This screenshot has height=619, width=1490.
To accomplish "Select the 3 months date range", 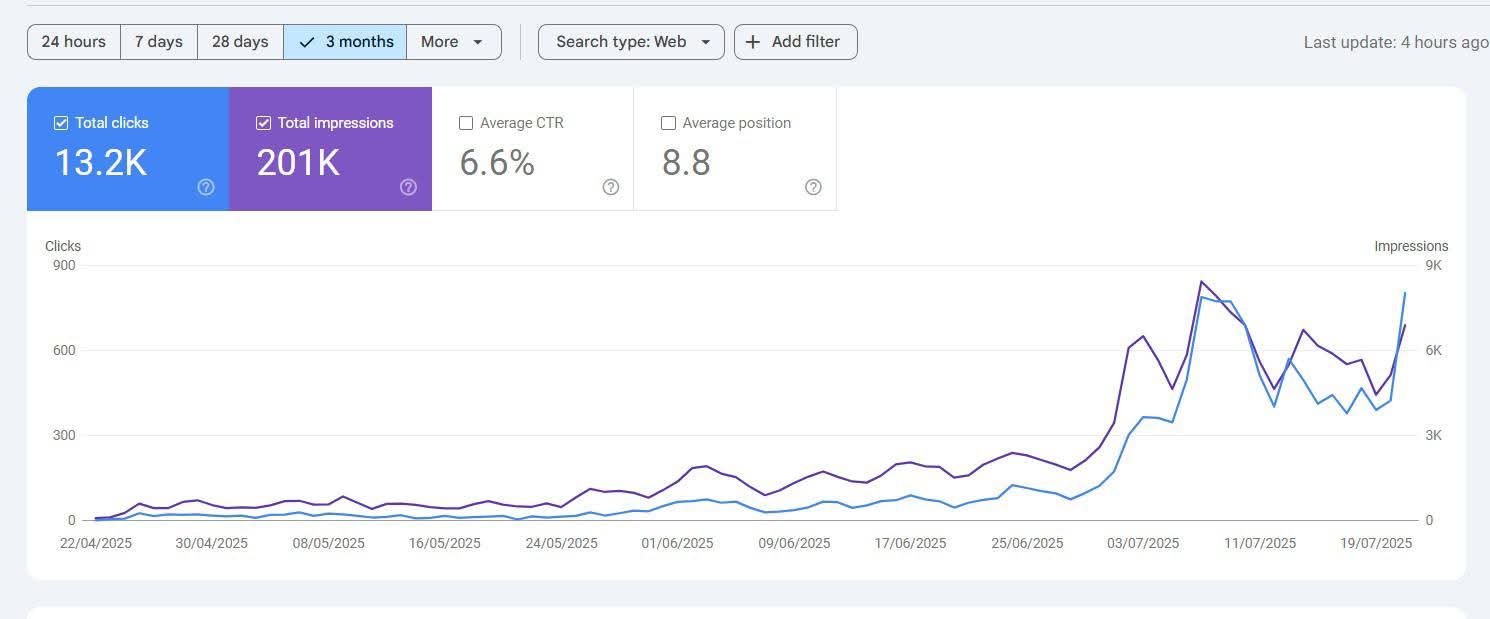I will tap(345, 42).
